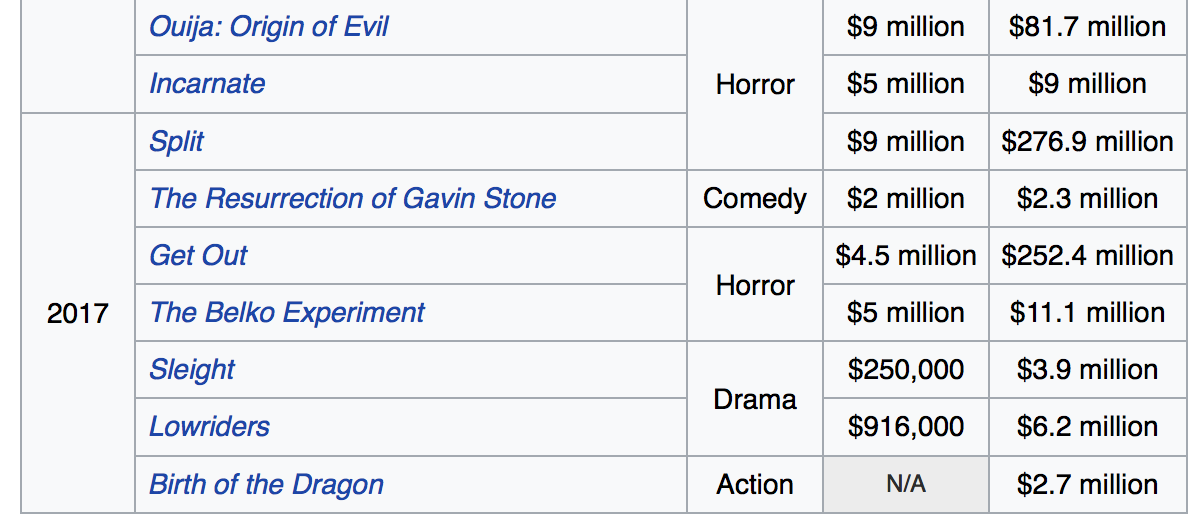Click the 2017 year cell
1200x528 pixels.
coord(78,313)
